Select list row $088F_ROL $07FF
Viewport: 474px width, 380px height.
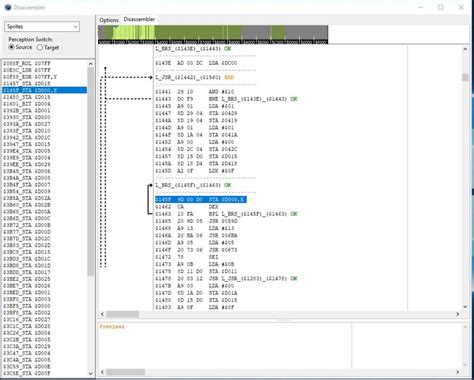click(45, 63)
